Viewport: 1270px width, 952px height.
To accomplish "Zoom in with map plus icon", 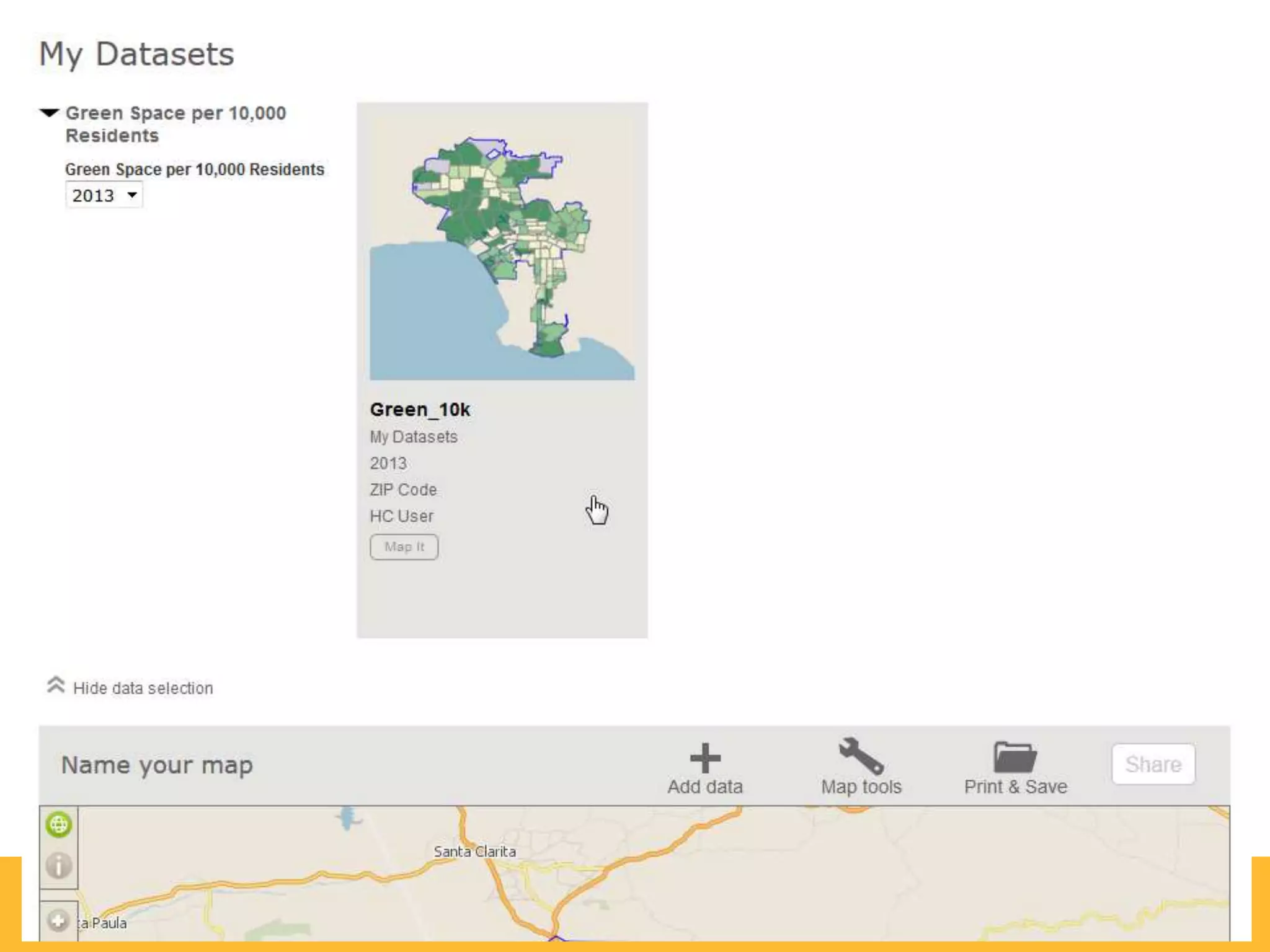I will coord(59,920).
